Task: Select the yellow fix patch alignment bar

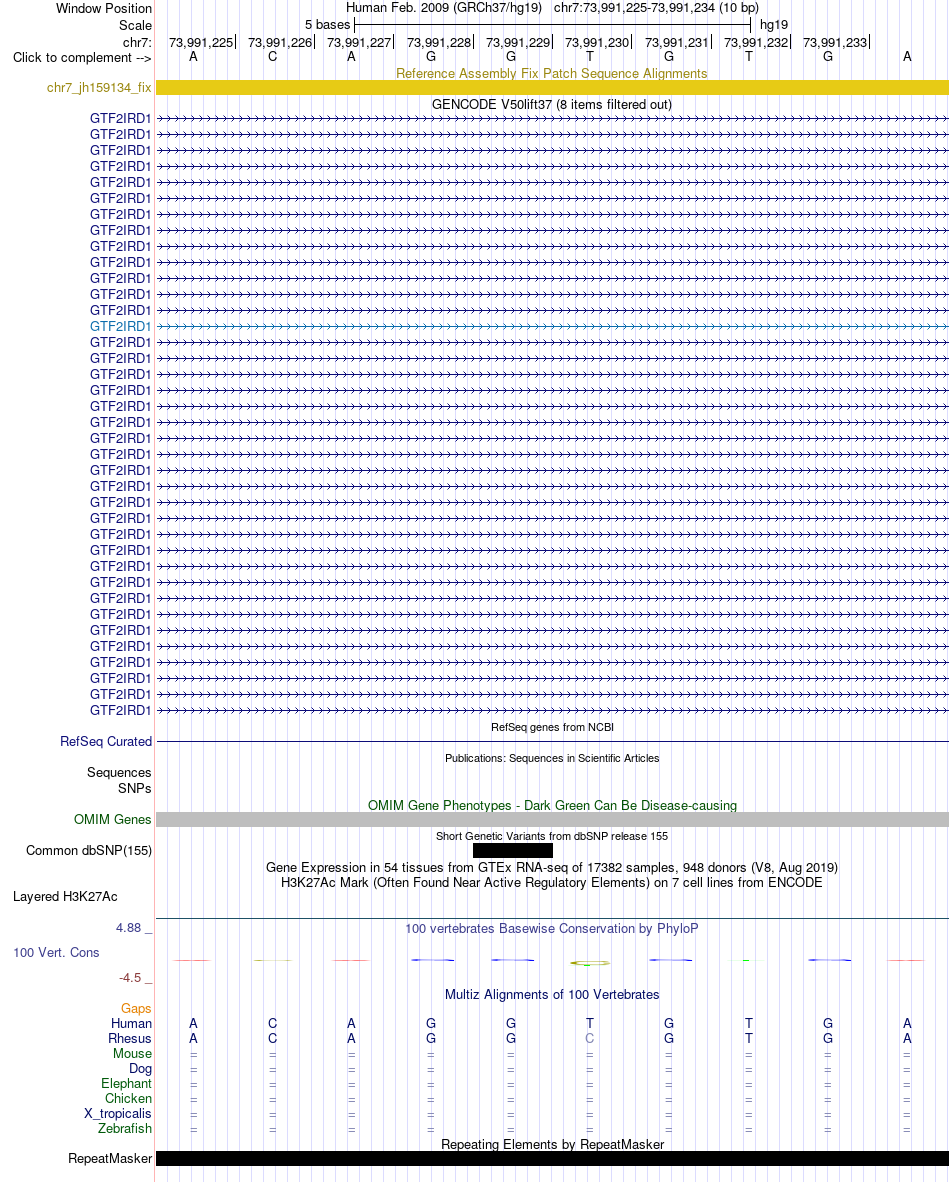Action: click(x=552, y=87)
